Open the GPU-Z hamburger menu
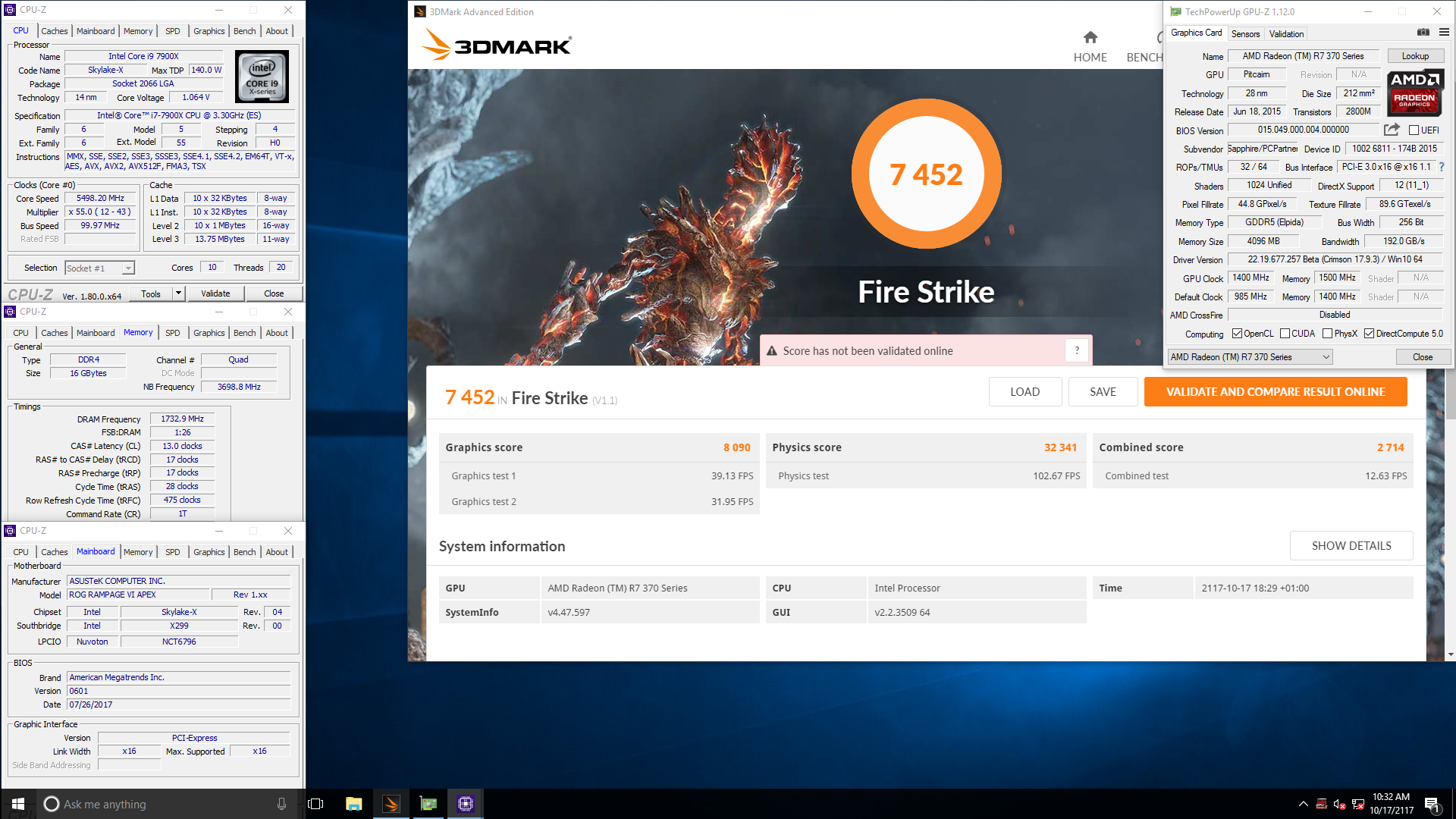Viewport: 1456px width, 819px height. tap(1444, 33)
